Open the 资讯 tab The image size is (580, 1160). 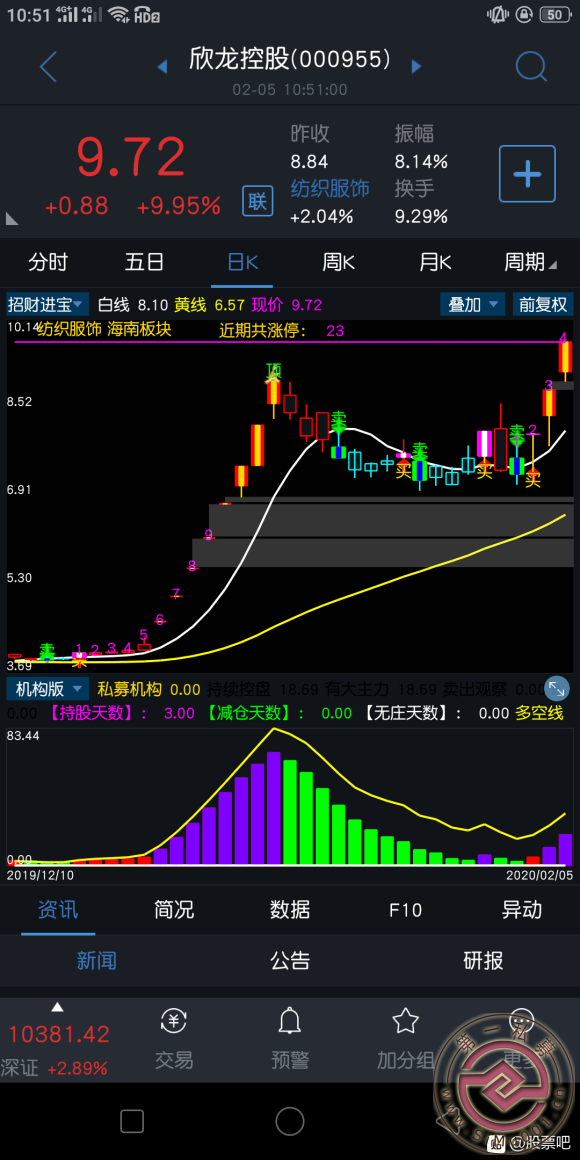tap(58, 909)
